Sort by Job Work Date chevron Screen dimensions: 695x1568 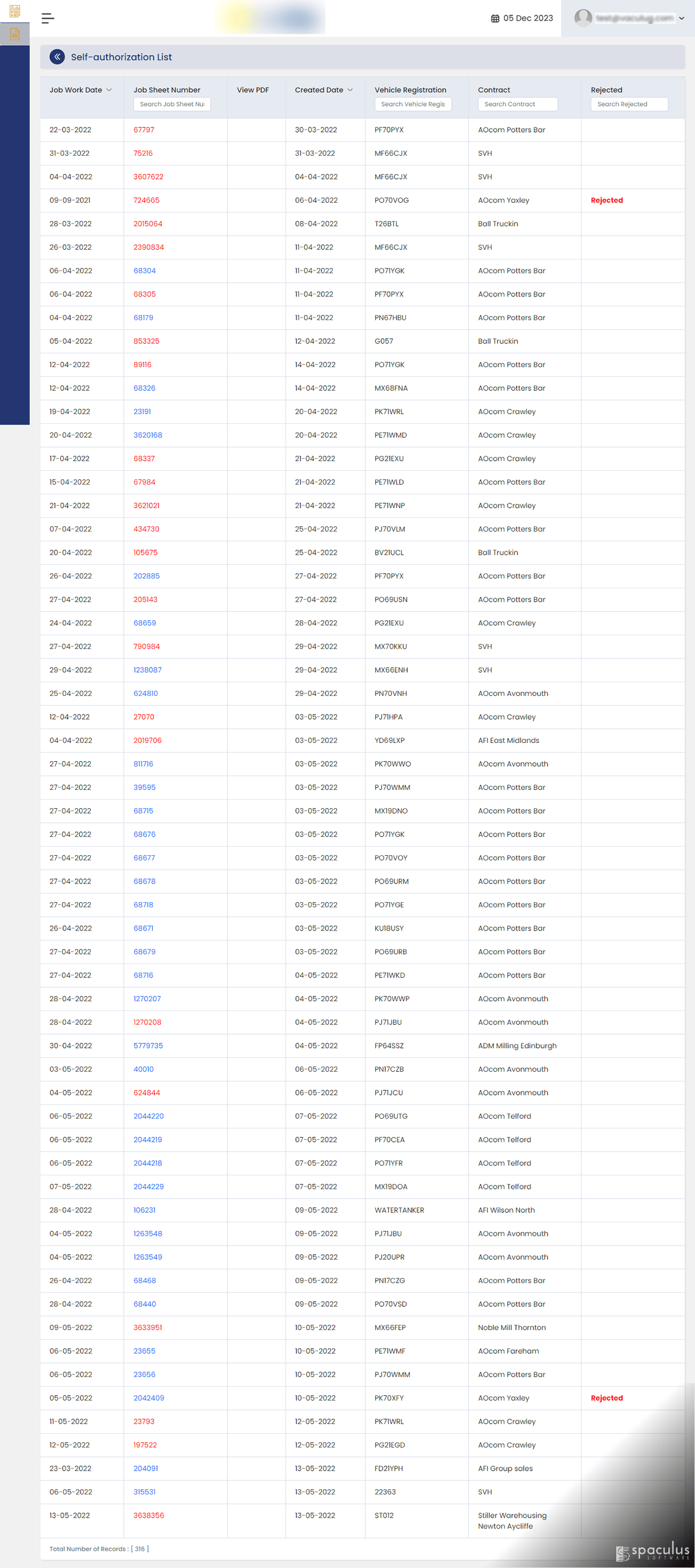[x=109, y=90]
